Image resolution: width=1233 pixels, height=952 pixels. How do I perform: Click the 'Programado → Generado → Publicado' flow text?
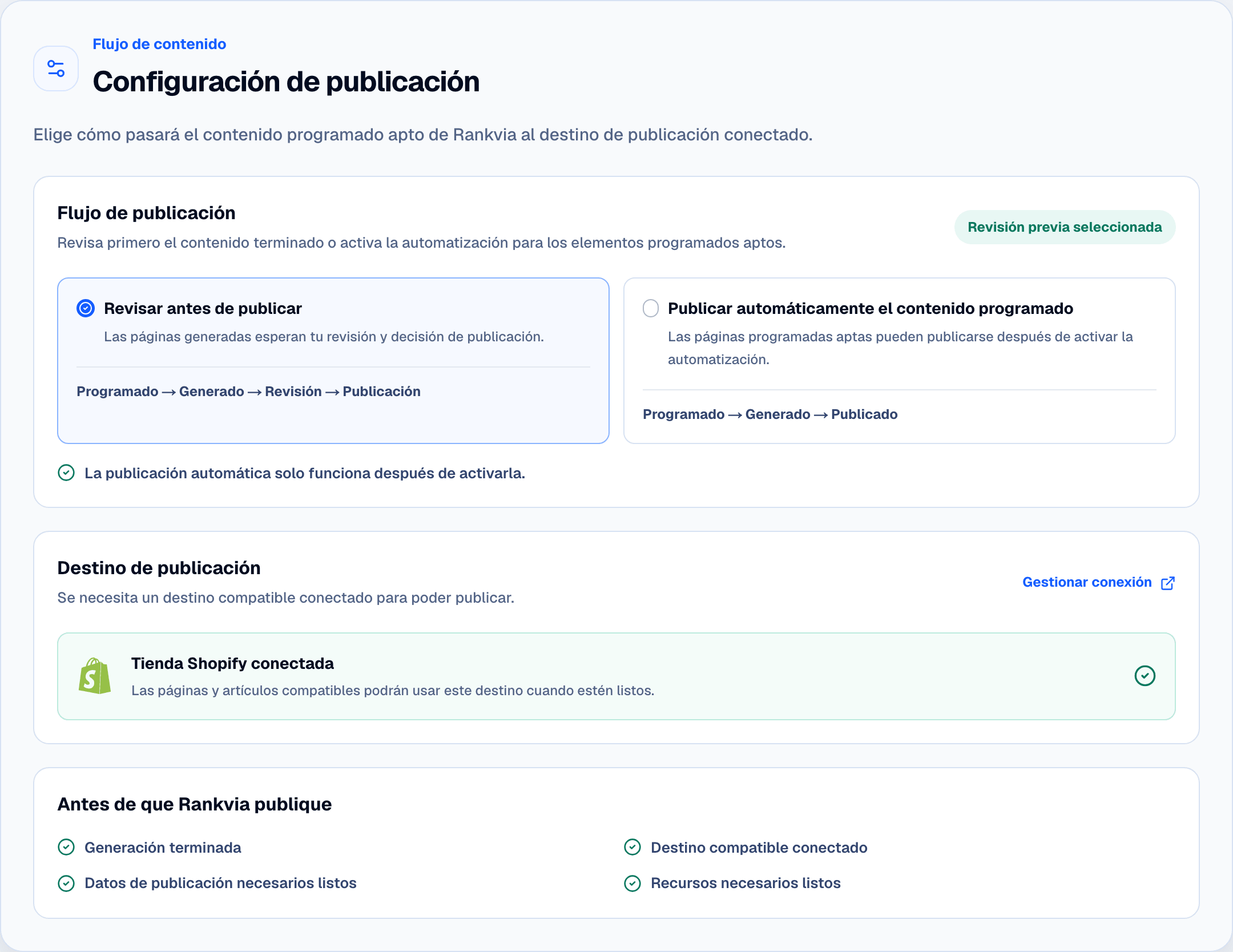tap(770, 414)
